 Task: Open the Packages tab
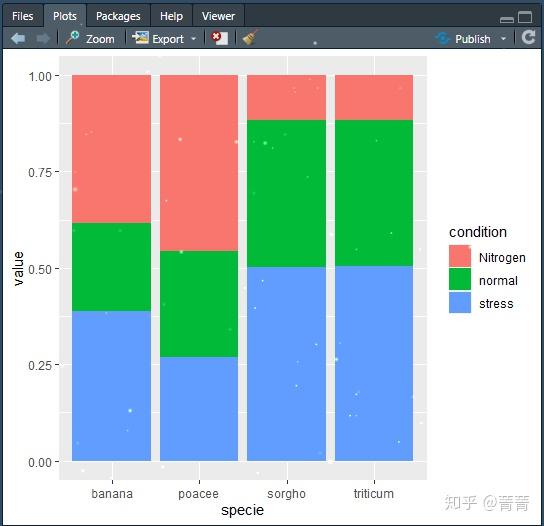coord(118,16)
